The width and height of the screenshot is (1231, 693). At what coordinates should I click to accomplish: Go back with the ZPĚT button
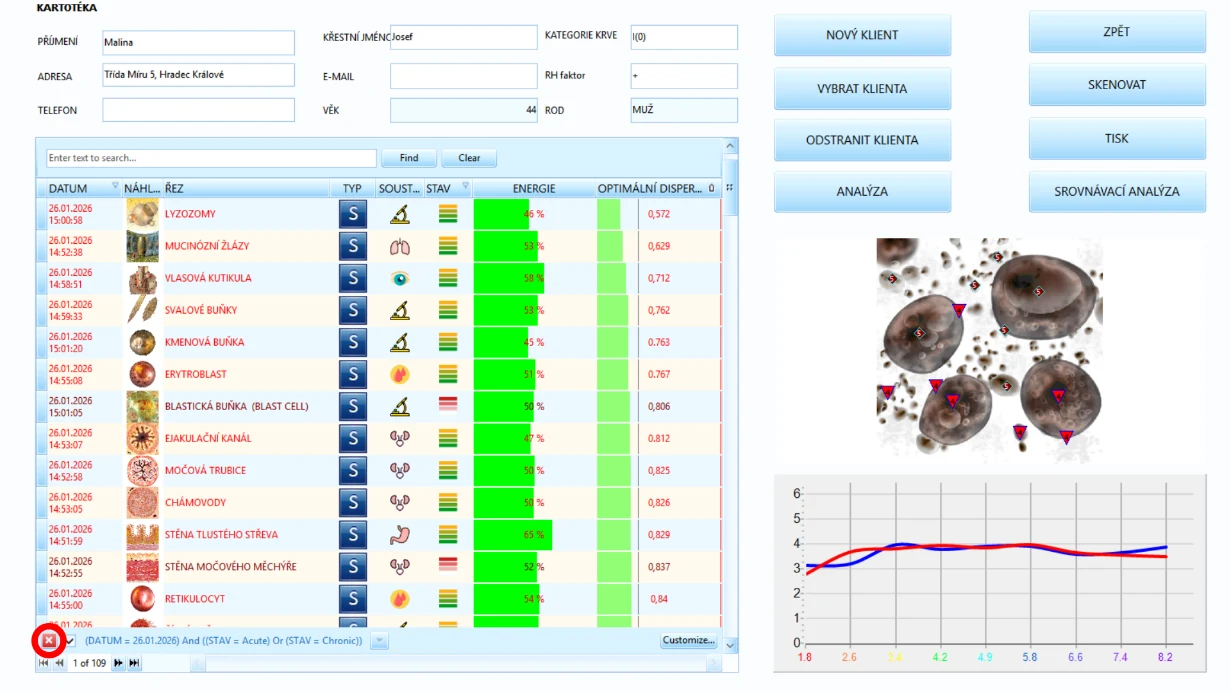(1117, 31)
